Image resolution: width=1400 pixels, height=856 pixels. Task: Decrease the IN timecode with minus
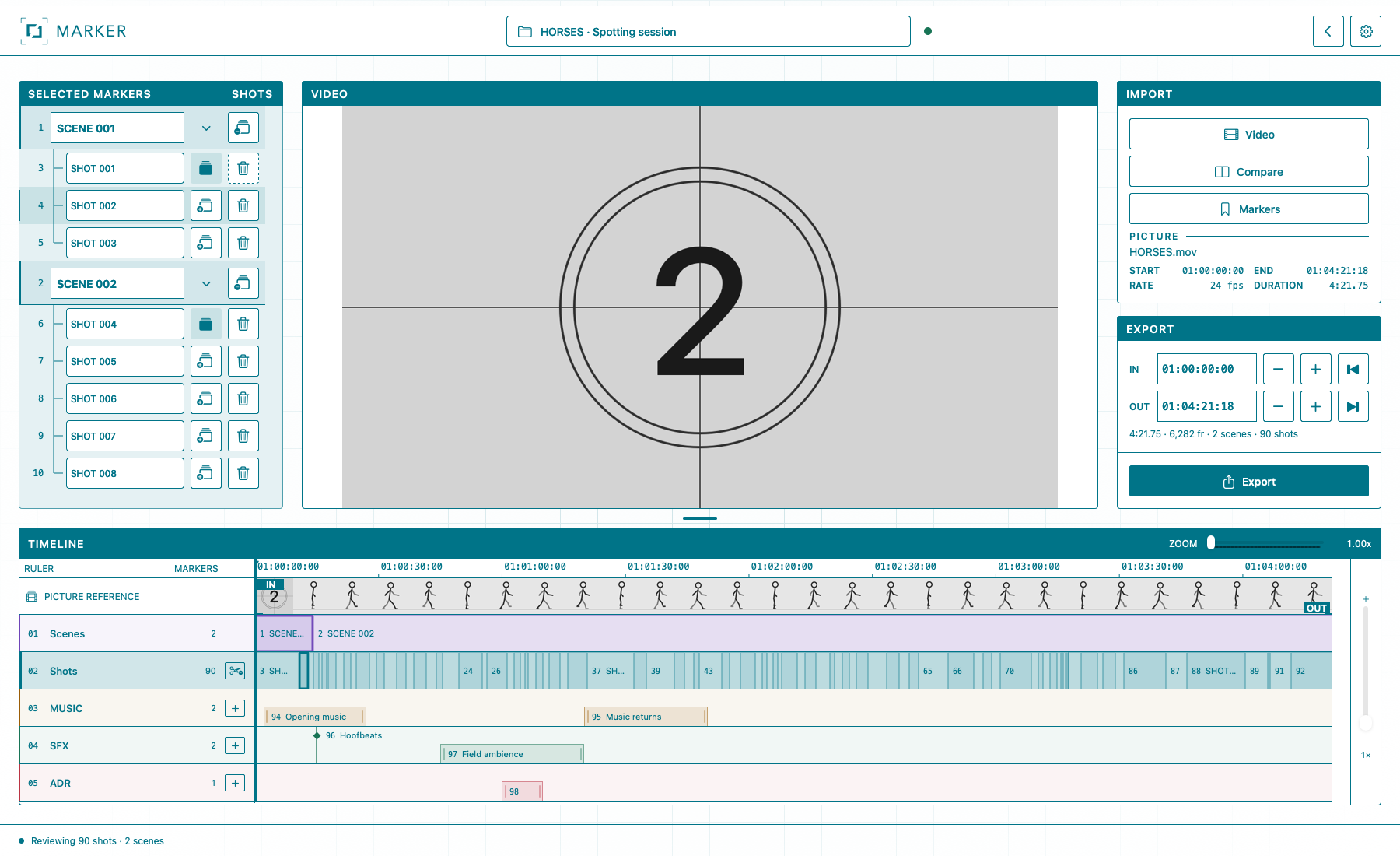(1279, 369)
